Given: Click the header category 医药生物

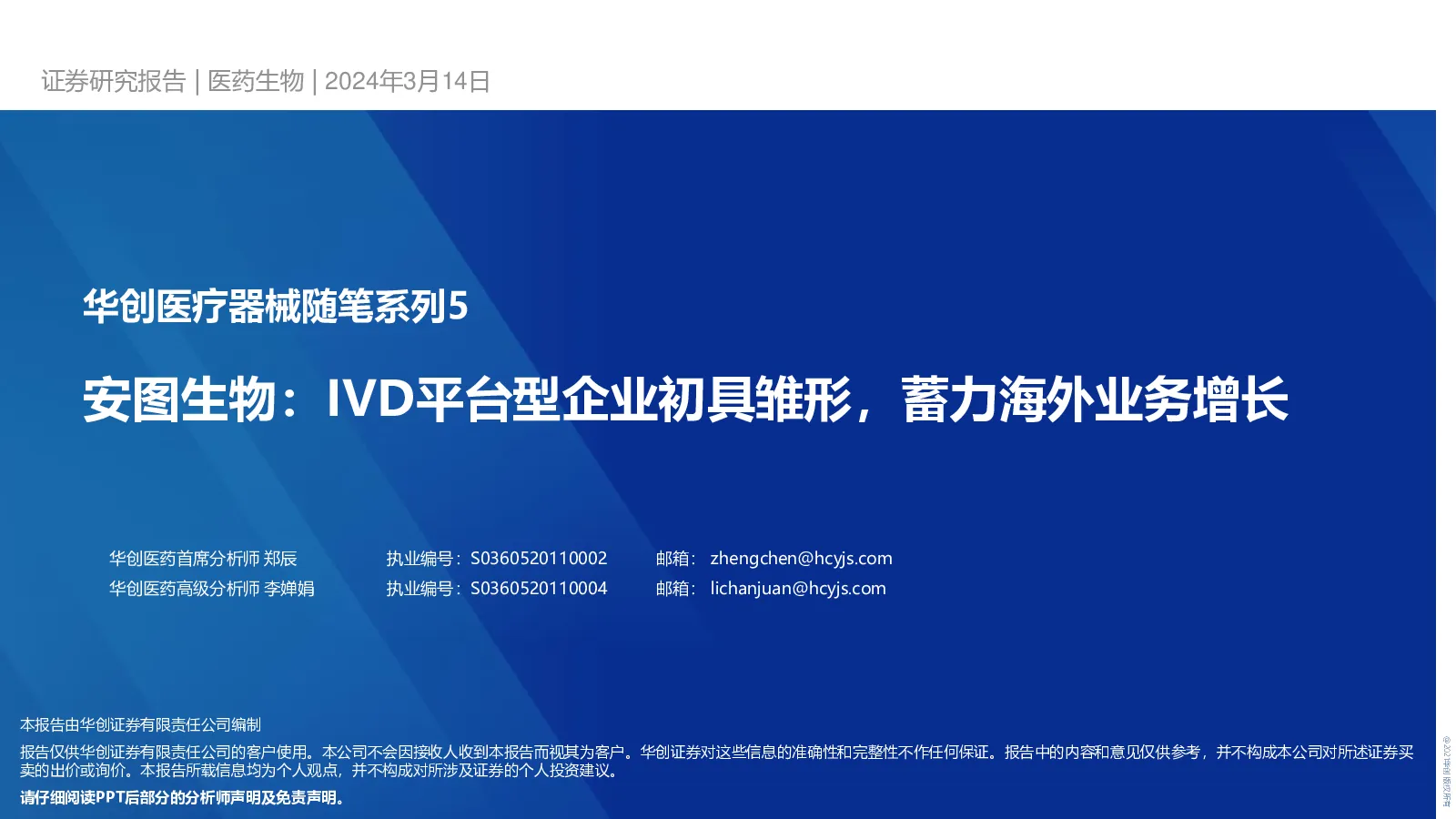Looking at the screenshot, I should (x=256, y=81).
